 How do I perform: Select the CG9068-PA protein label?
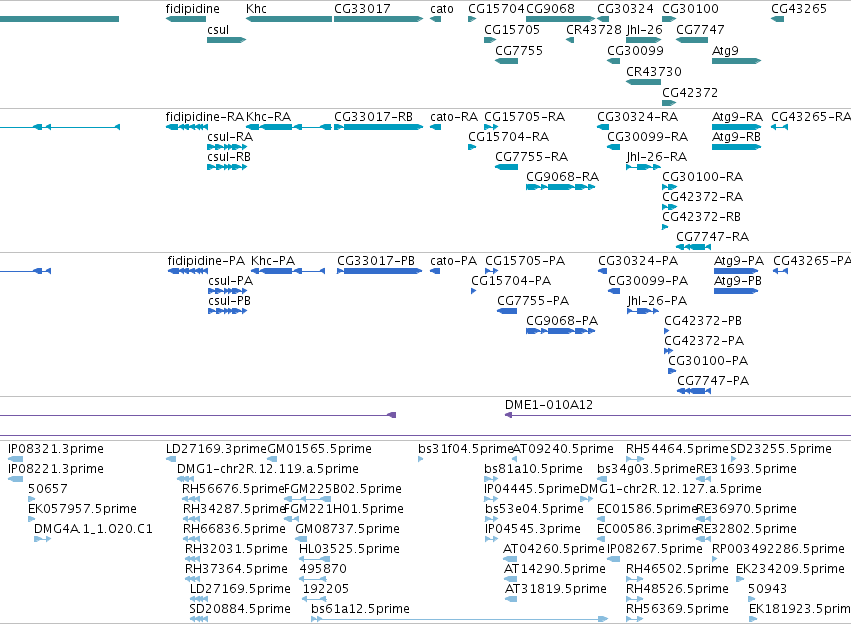[x=562, y=321]
